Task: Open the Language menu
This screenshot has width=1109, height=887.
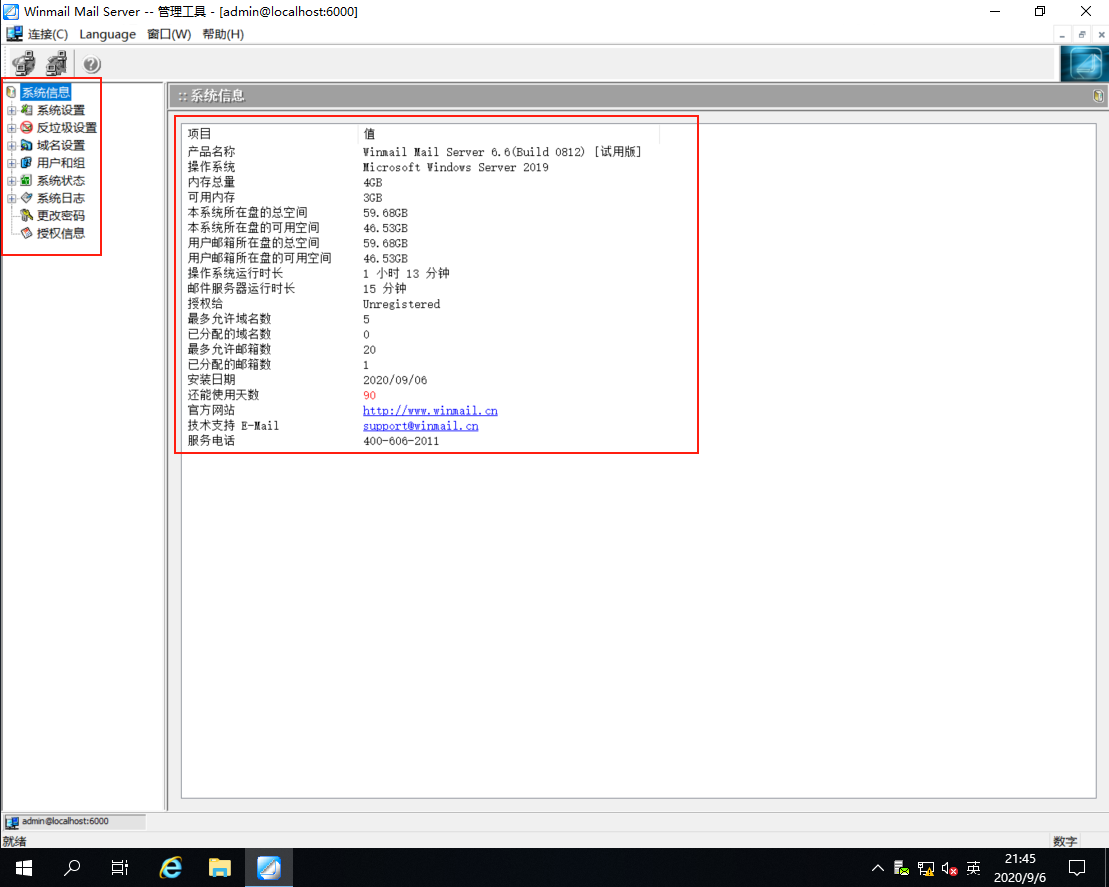Action: 108,34
